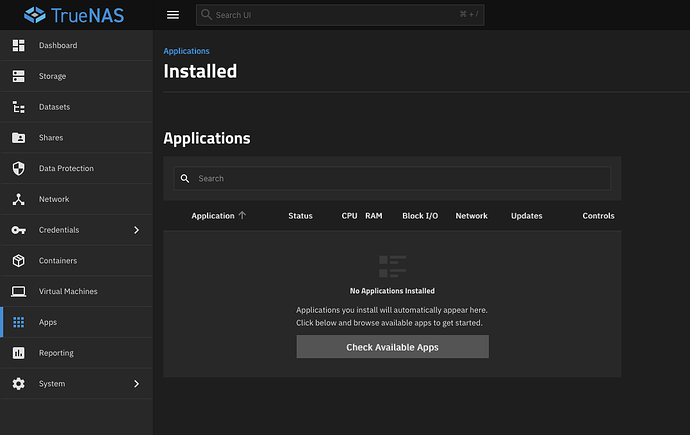Click the applications Search box
The image size is (690, 435).
392,178
